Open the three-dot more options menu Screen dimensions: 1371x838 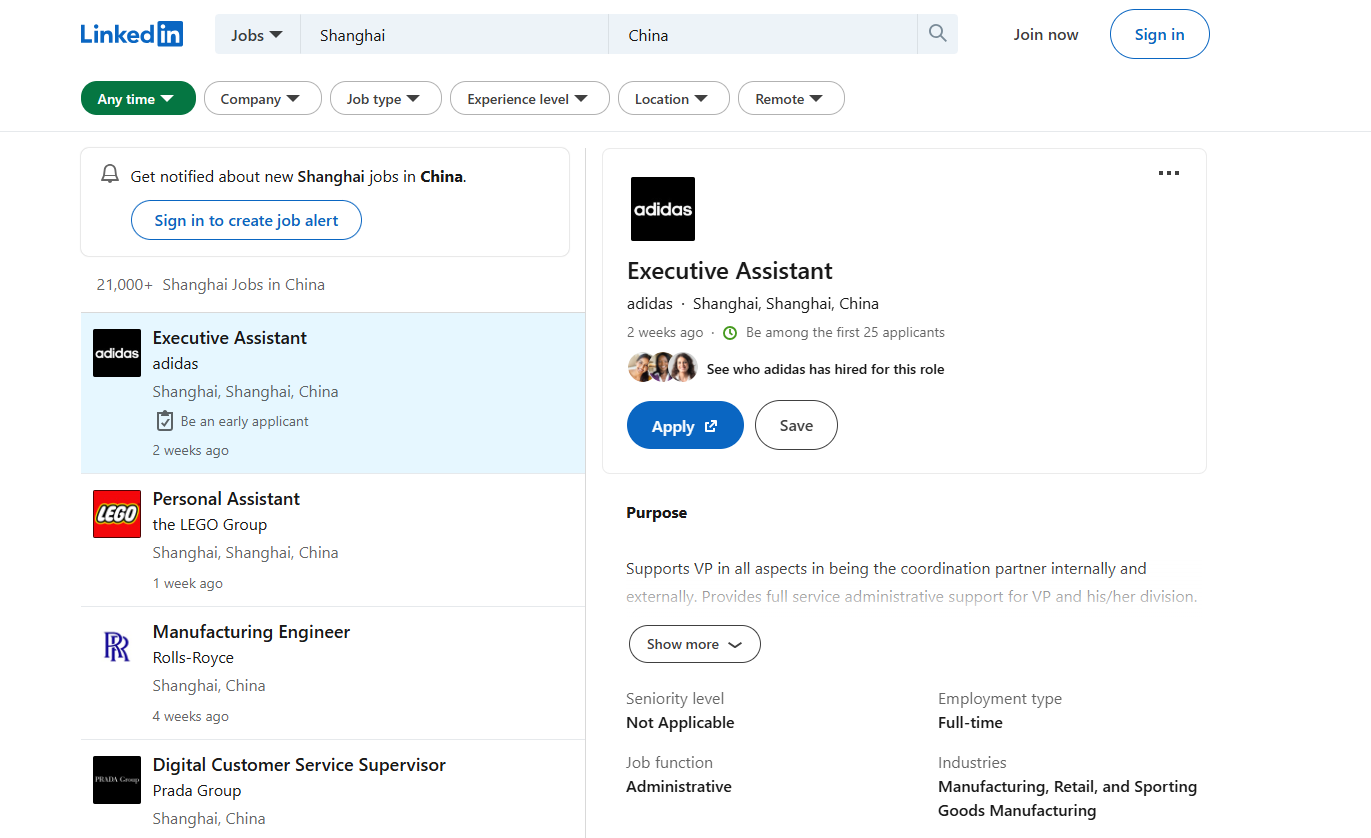tap(1168, 173)
